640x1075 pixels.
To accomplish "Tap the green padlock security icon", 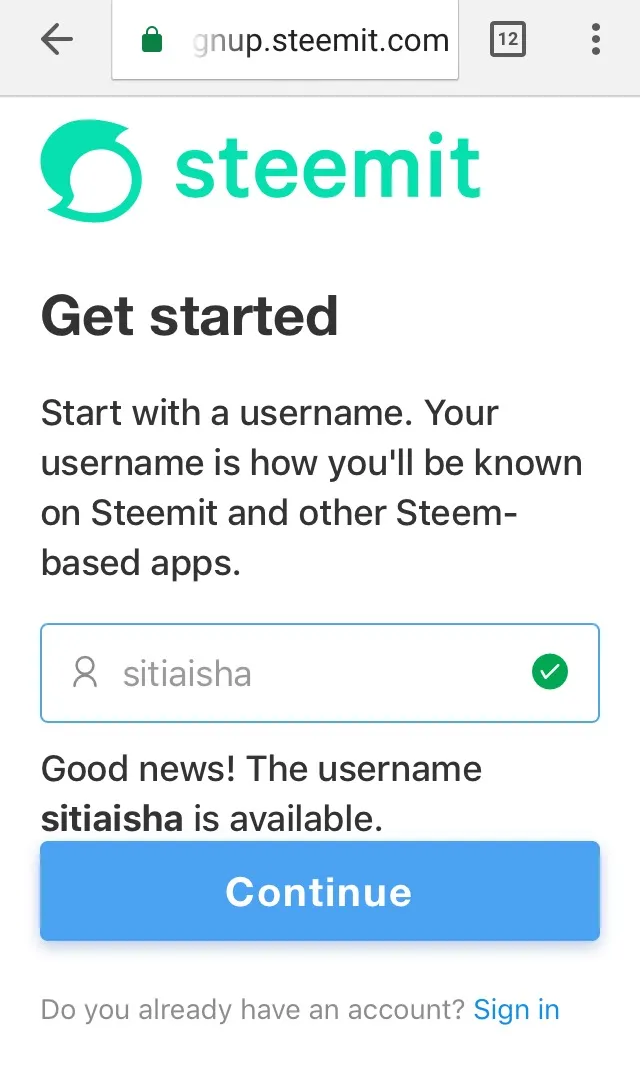I will (151, 40).
